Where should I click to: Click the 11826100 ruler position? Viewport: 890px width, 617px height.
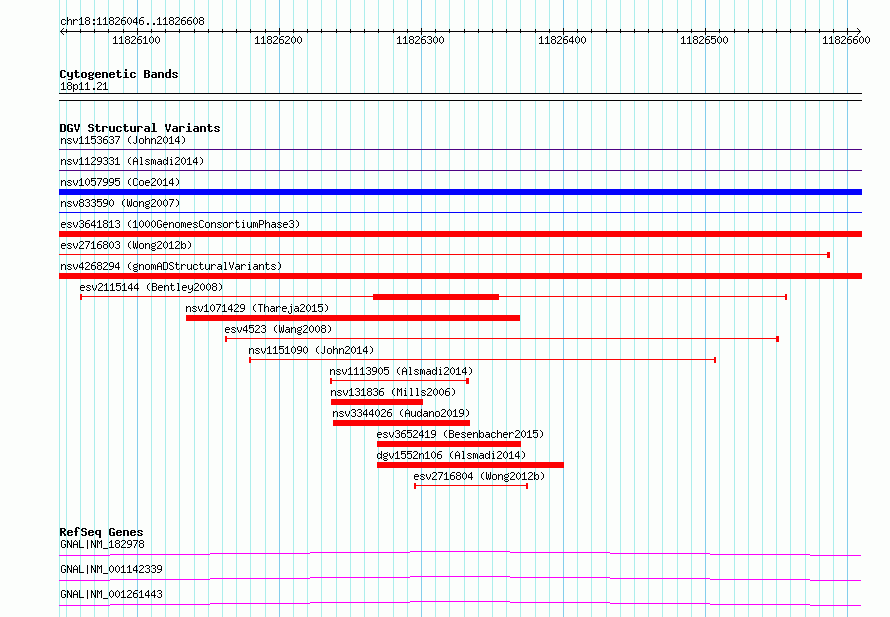coord(136,40)
